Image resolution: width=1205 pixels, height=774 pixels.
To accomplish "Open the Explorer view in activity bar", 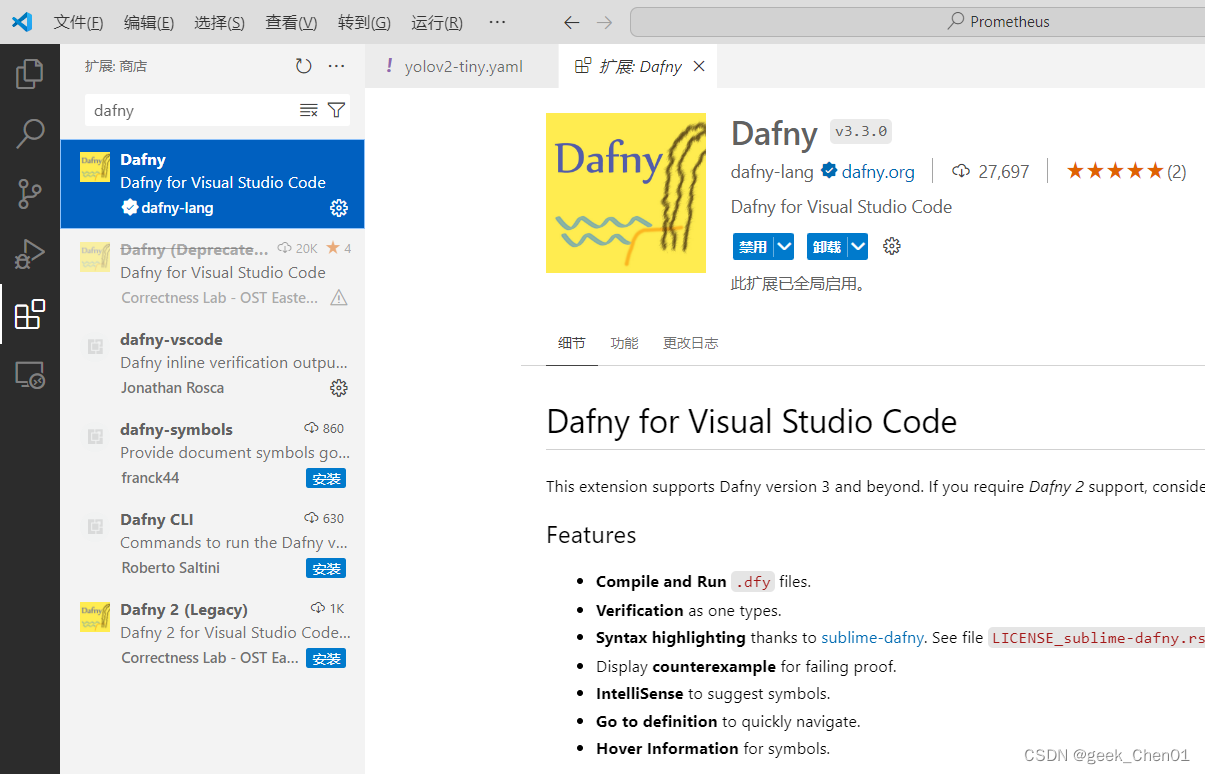I will tap(30, 73).
